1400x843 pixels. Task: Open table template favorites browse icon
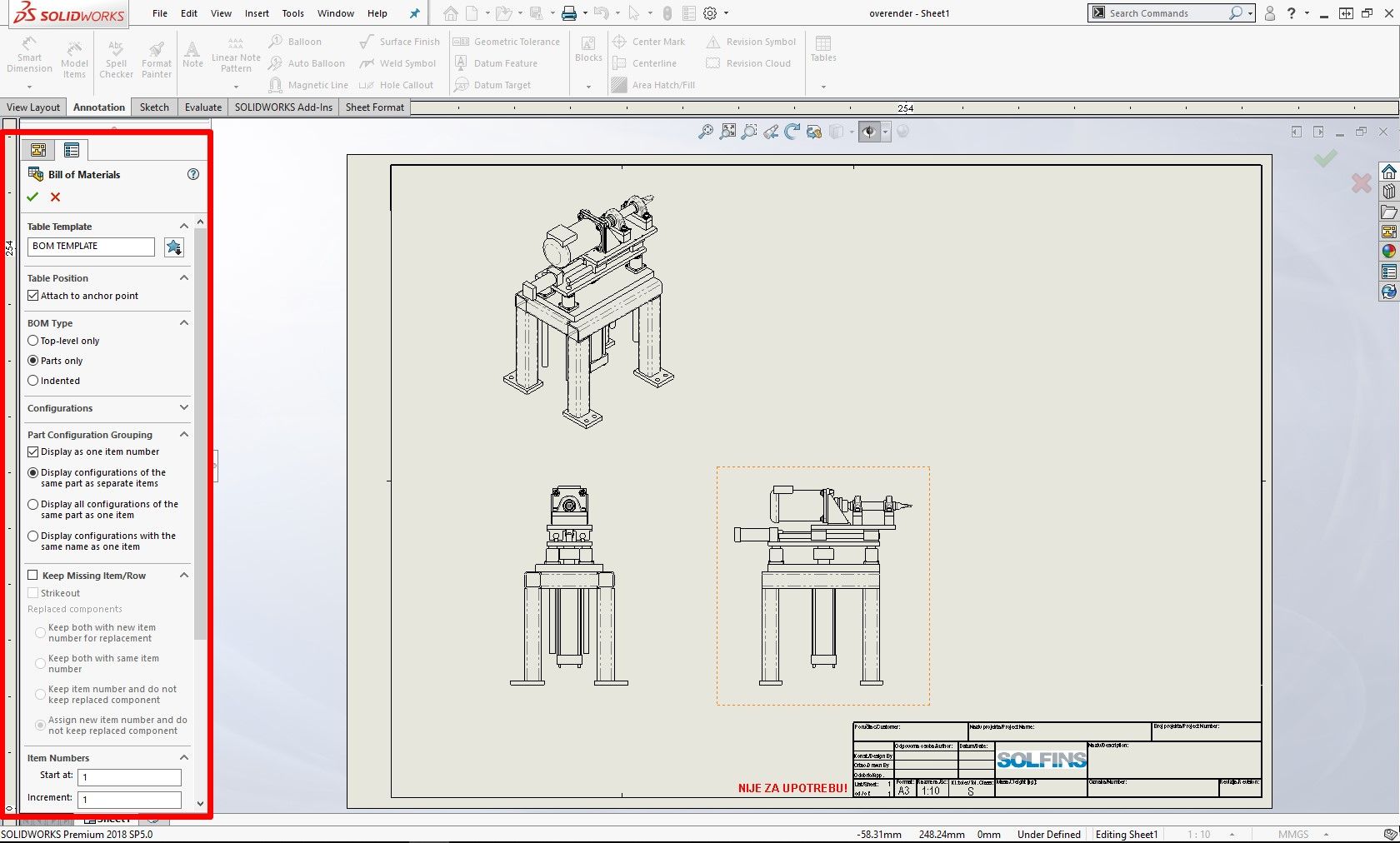click(x=173, y=247)
